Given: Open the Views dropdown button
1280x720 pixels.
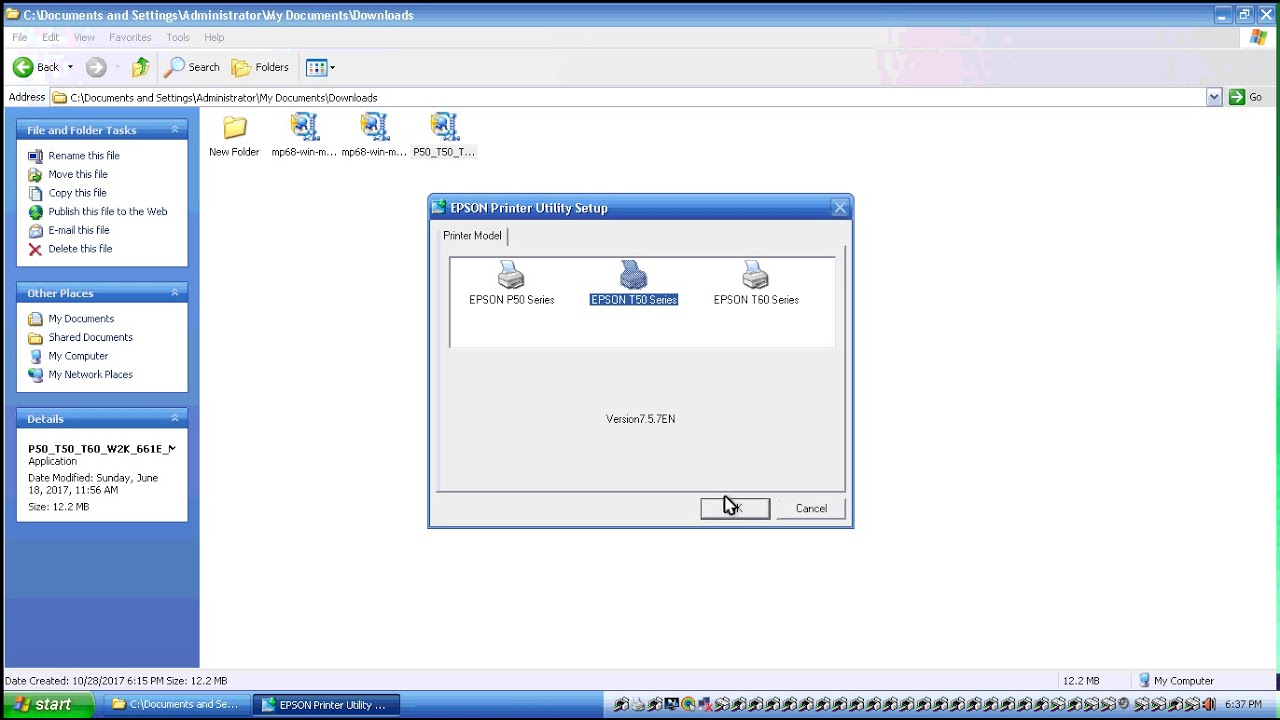Looking at the screenshot, I should tap(321, 67).
